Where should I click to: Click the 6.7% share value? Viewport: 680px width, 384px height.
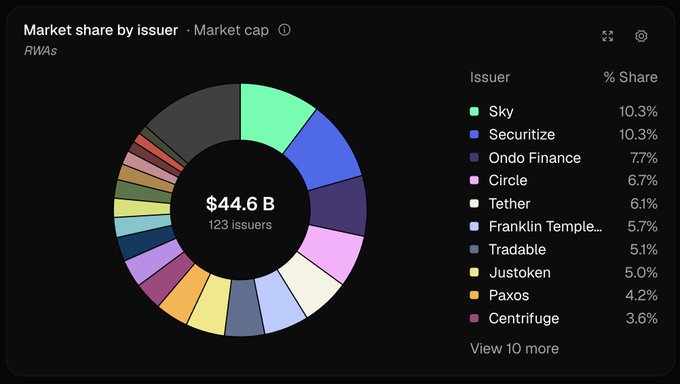click(x=643, y=181)
